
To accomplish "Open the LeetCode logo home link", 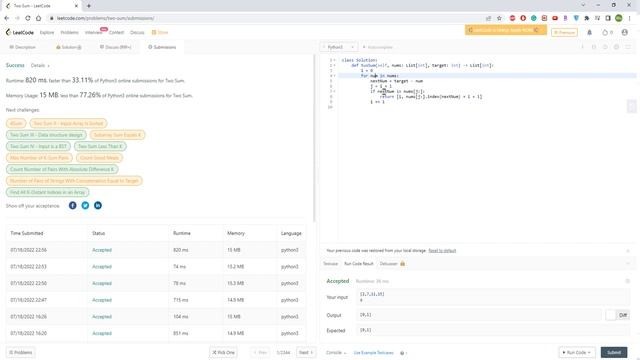I will 20,32.
